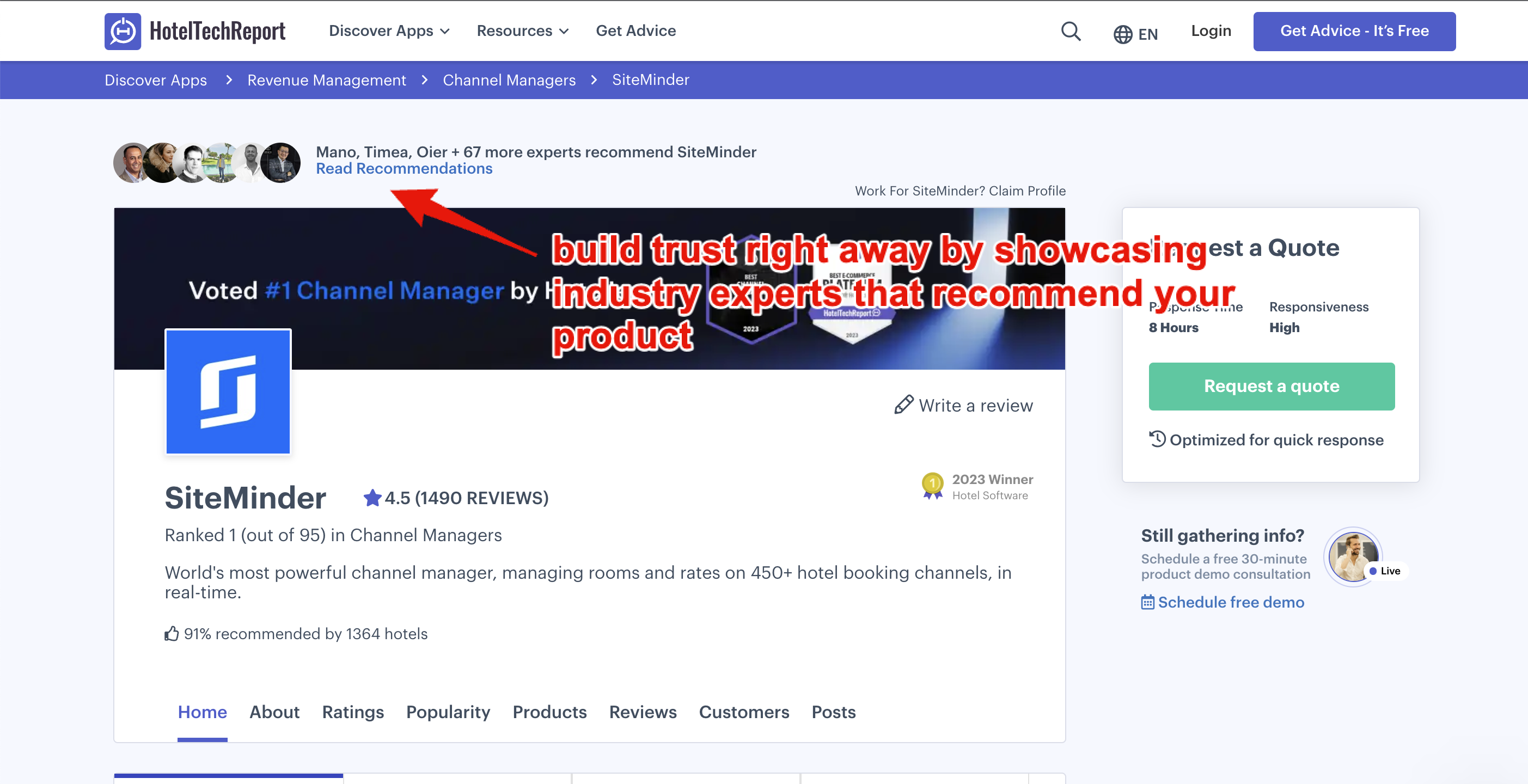Open the search magnifier icon
Image resolution: width=1528 pixels, height=784 pixels.
[1070, 31]
